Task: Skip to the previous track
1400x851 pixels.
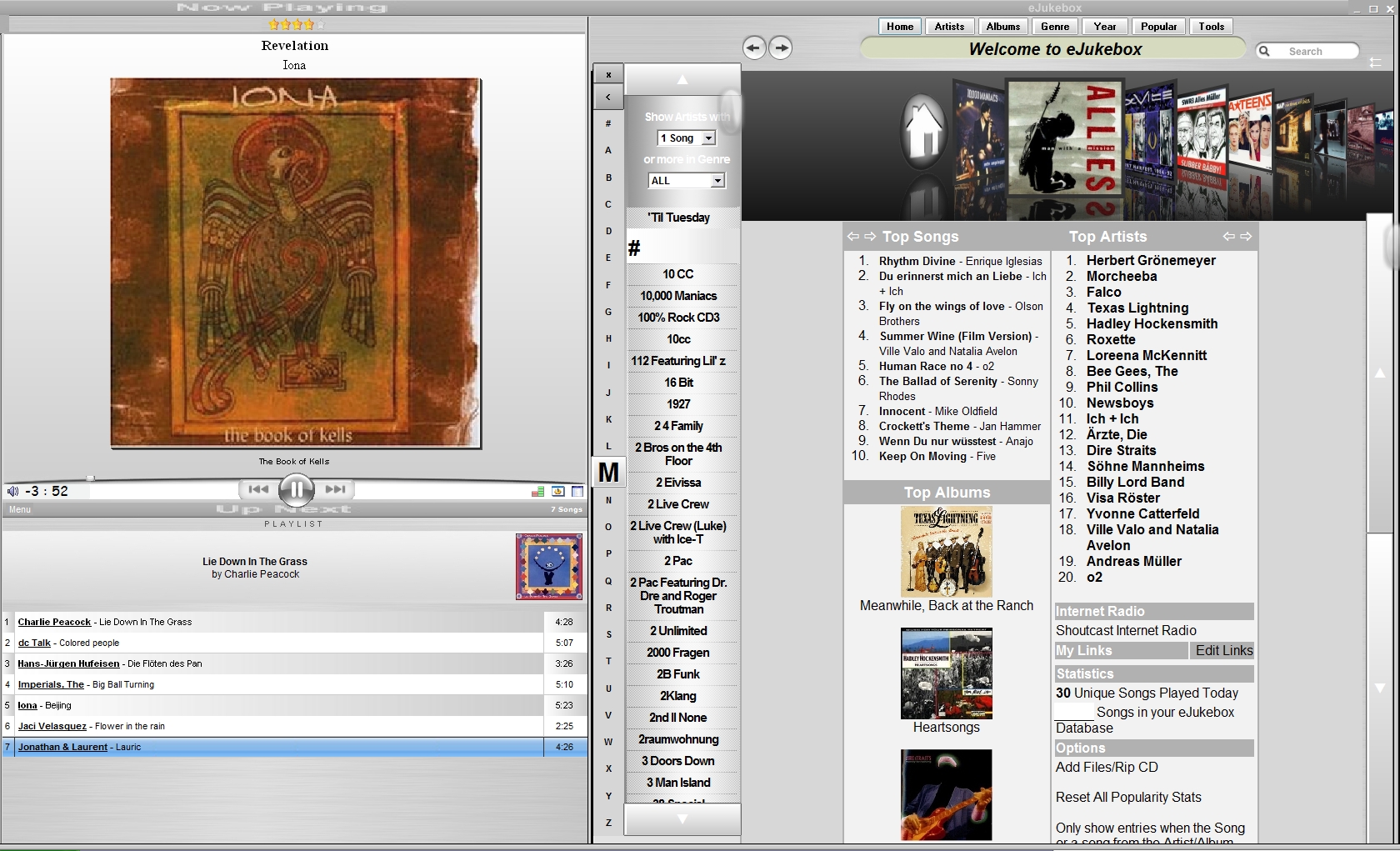Action: [258, 489]
